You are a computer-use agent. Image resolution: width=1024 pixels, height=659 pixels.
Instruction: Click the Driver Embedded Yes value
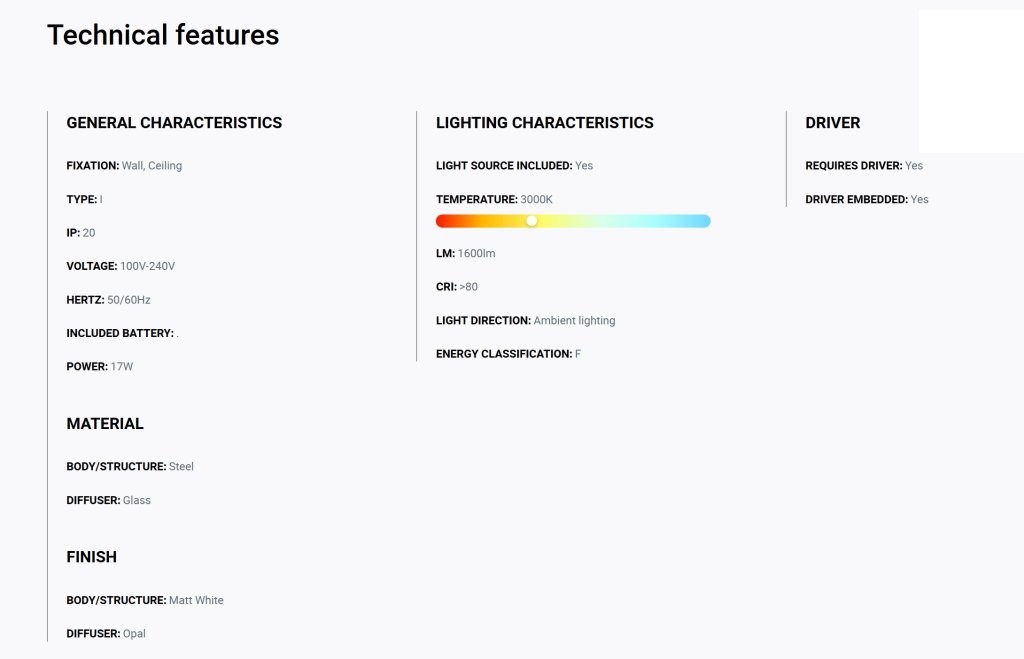[x=920, y=199]
